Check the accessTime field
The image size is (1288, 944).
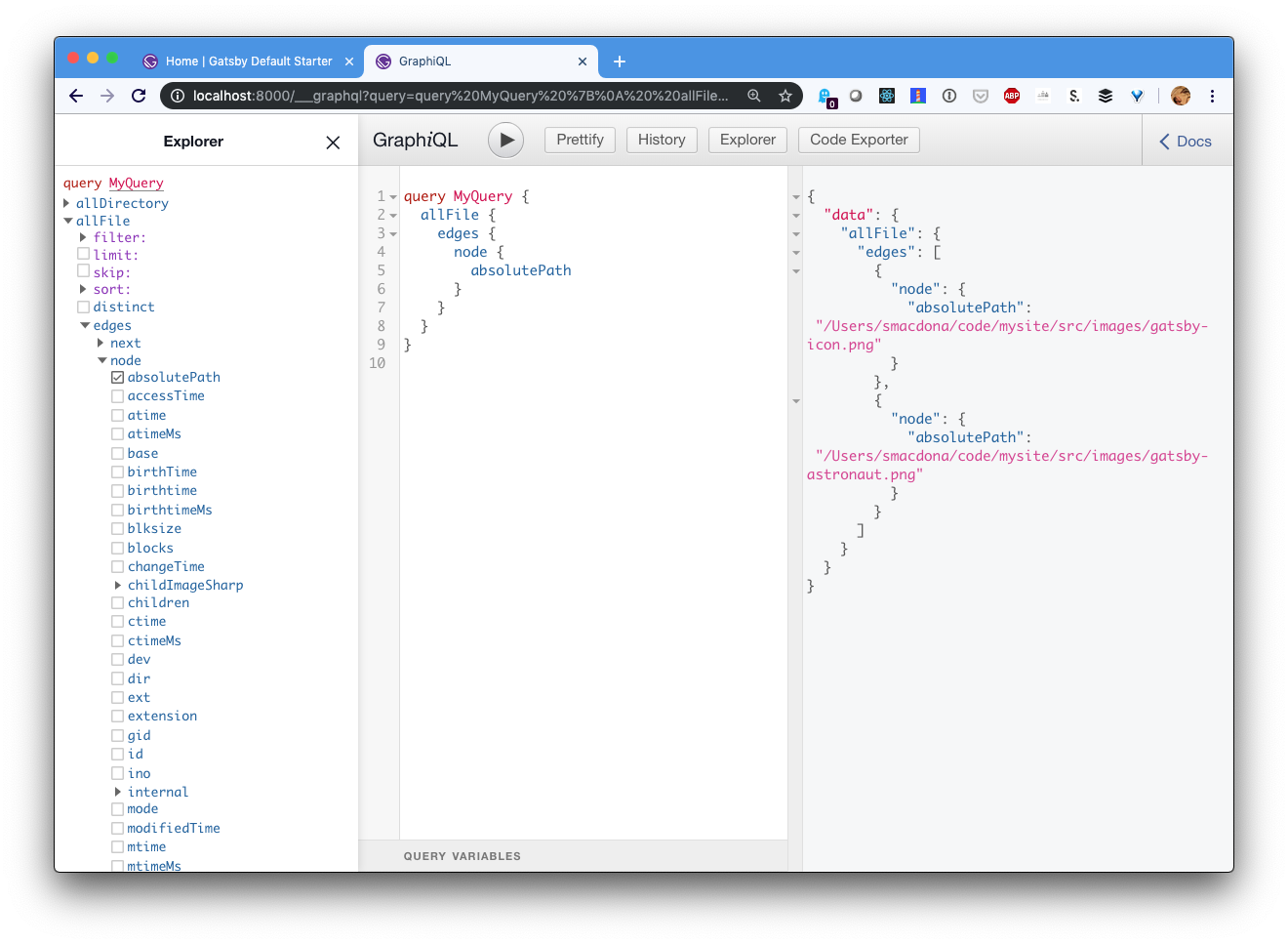(x=117, y=396)
